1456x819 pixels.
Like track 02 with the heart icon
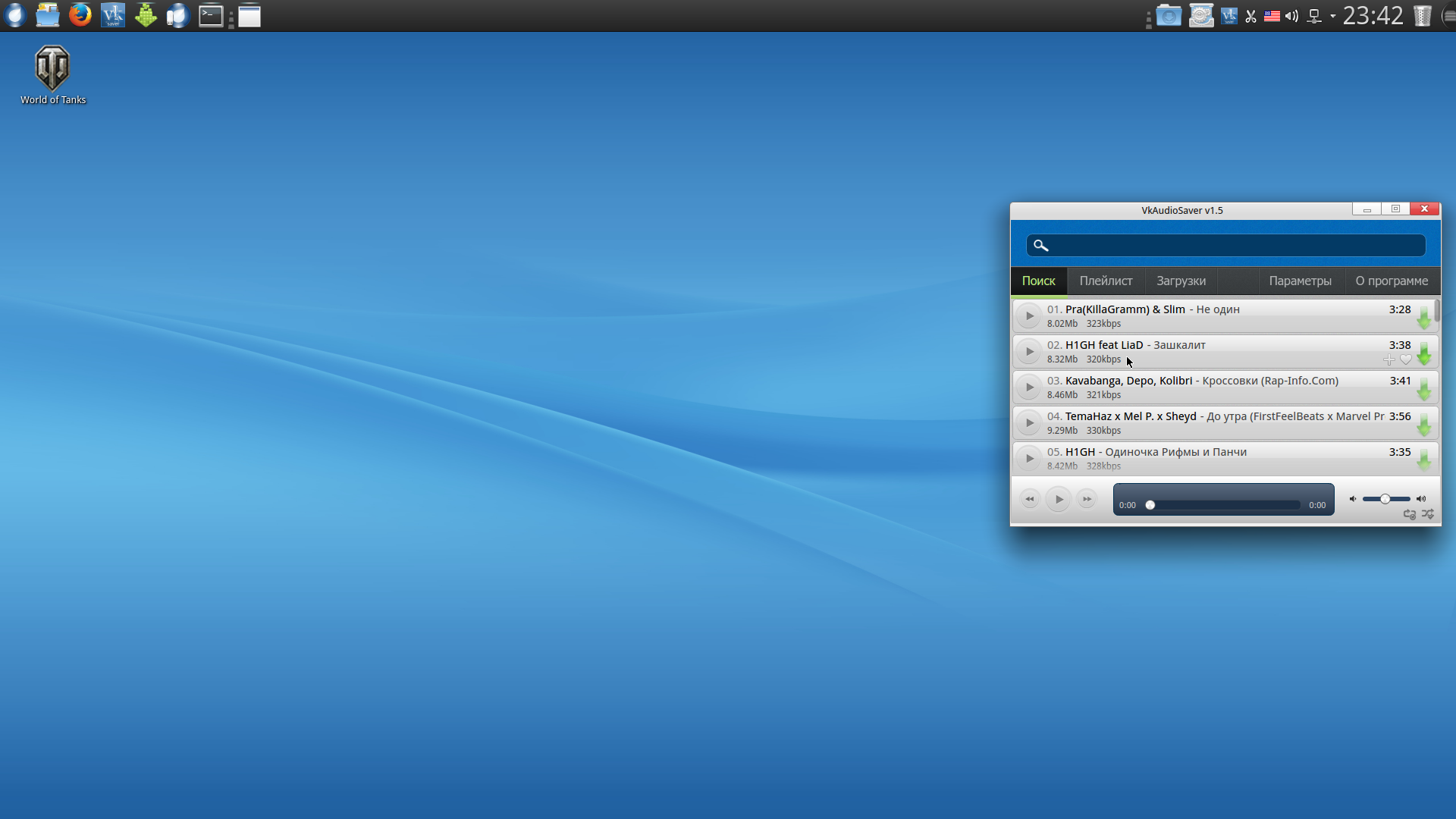[1406, 360]
